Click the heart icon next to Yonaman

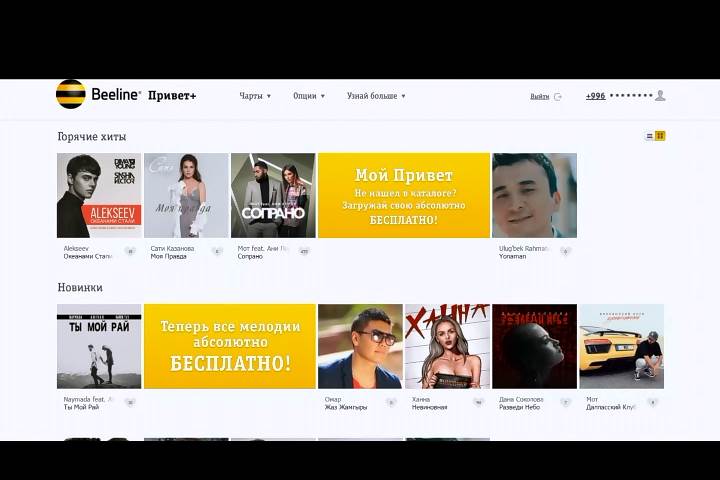click(x=566, y=251)
